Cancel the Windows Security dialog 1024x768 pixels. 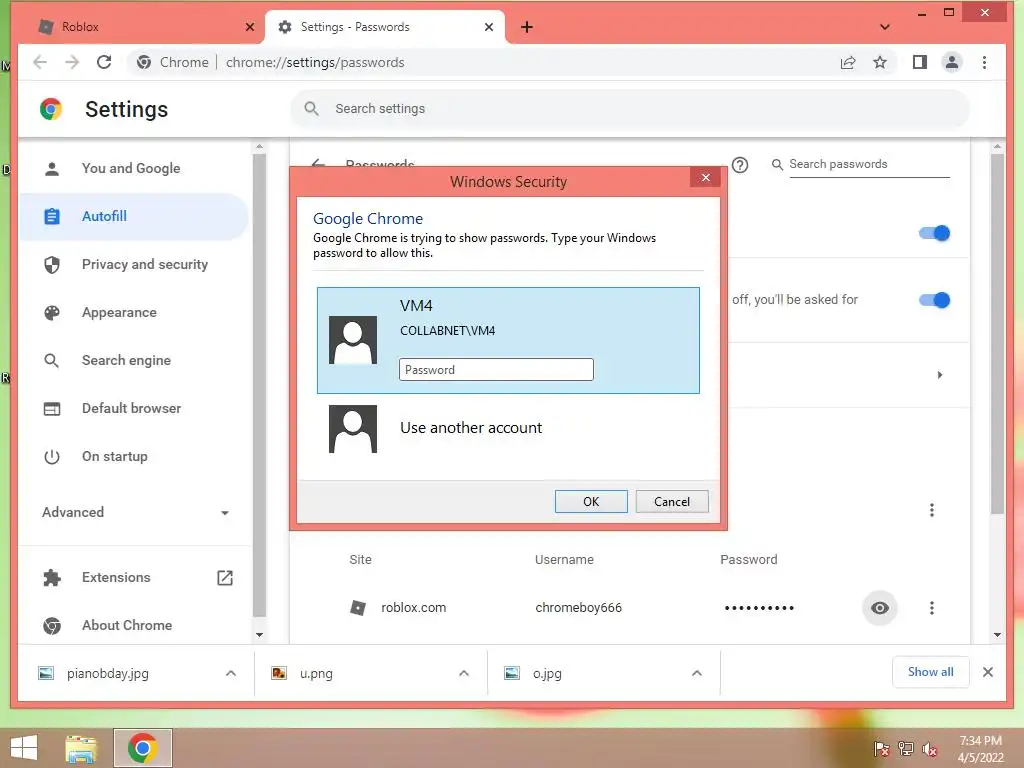[672, 502]
